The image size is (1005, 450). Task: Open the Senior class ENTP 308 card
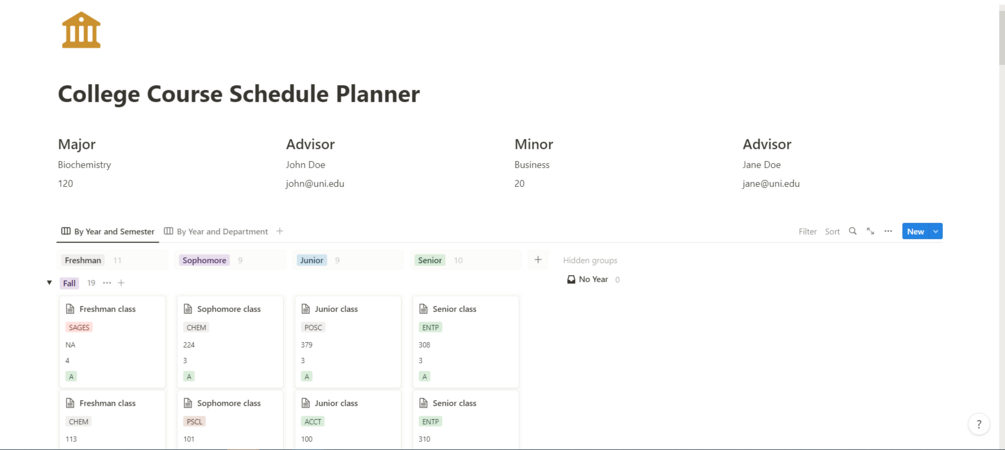pyautogui.click(x=465, y=341)
